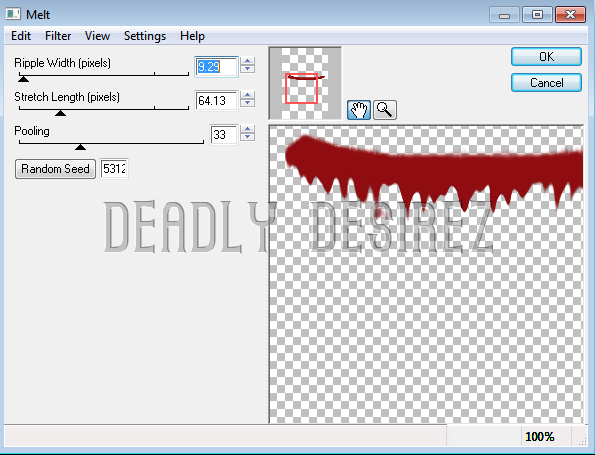Click the Random Seed button
Screen dimensions: 595x455
click(x=55, y=169)
